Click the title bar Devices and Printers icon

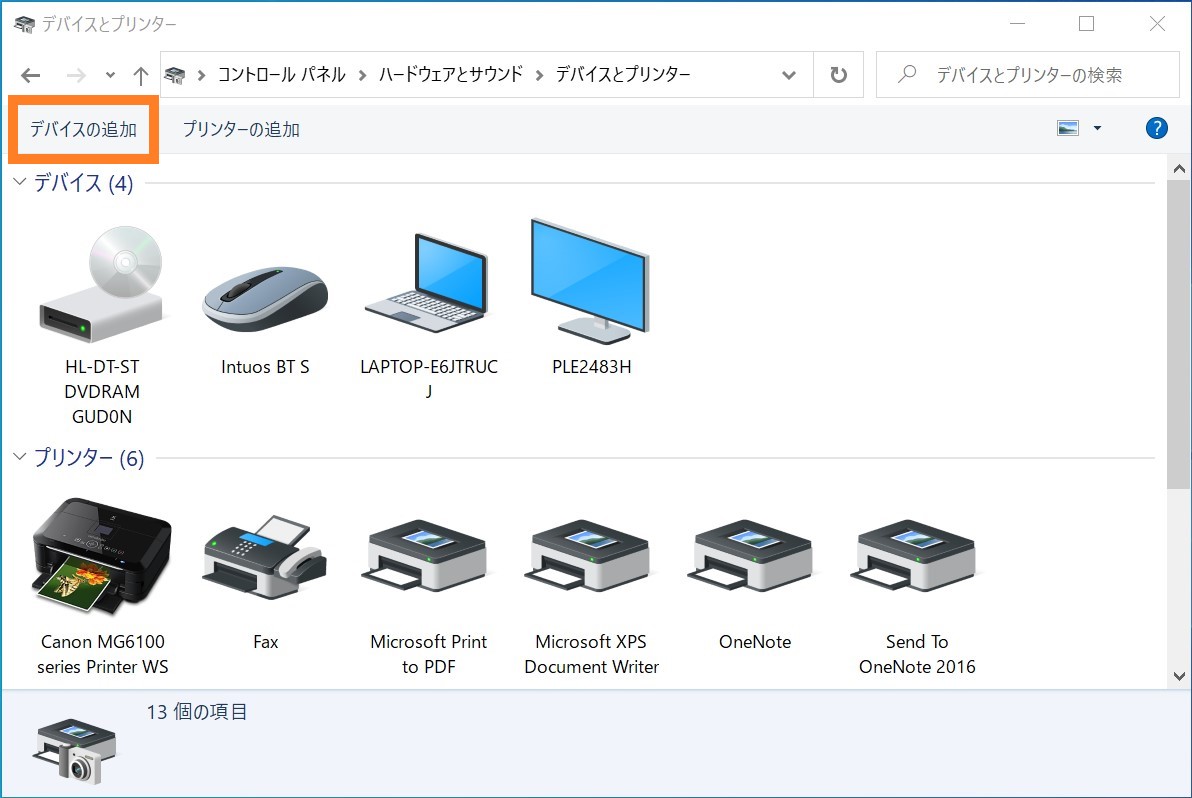(24, 24)
